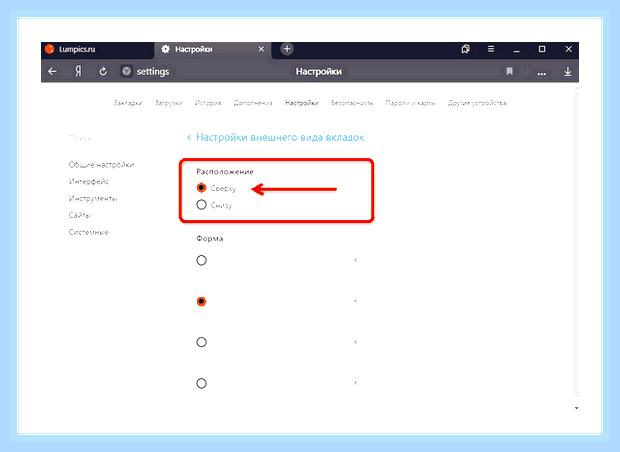Switch to the Lumpics.ru tab

[x=97, y=49]
